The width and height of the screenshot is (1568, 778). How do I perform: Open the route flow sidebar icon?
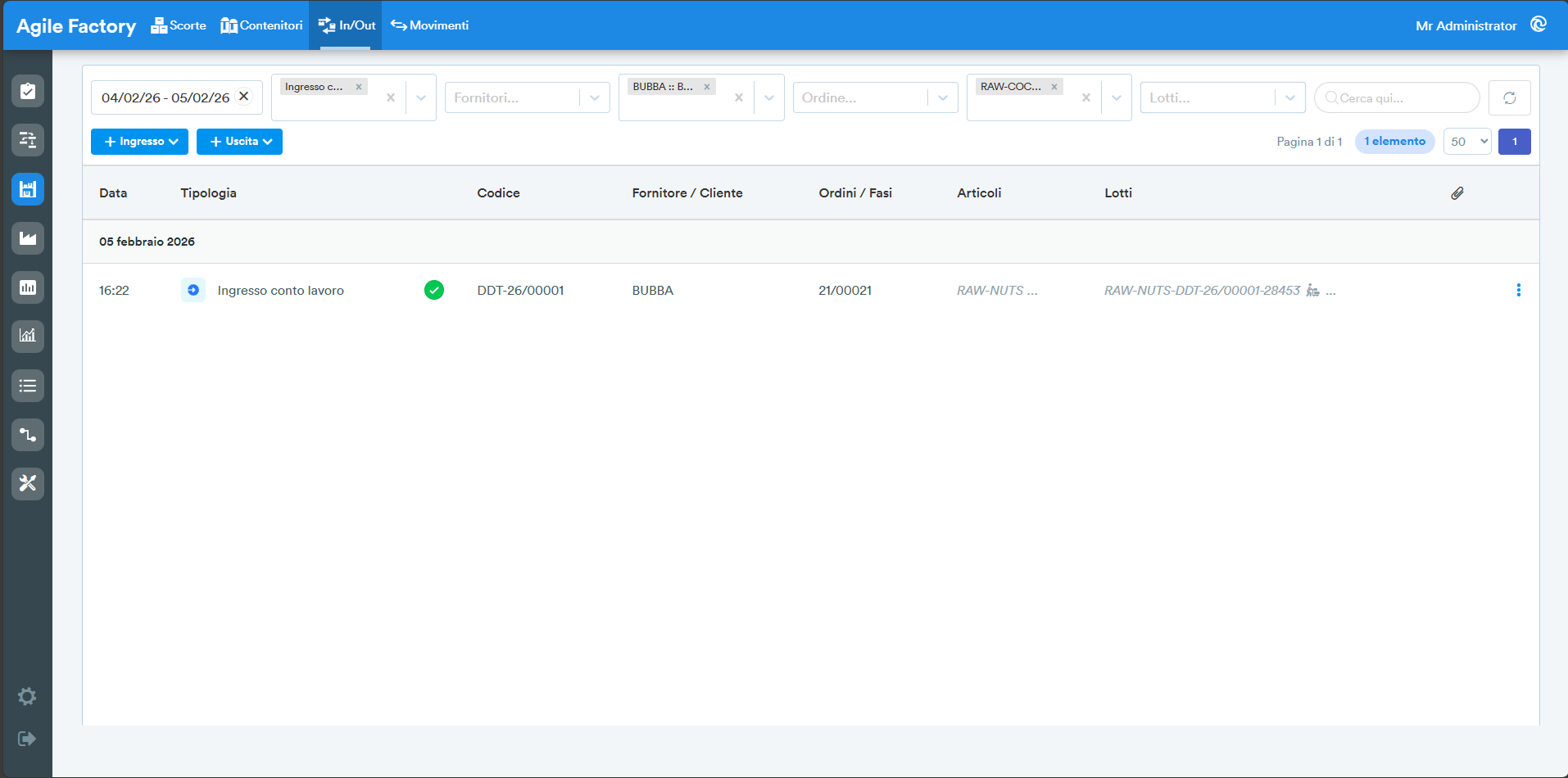(x=28, y=435)
